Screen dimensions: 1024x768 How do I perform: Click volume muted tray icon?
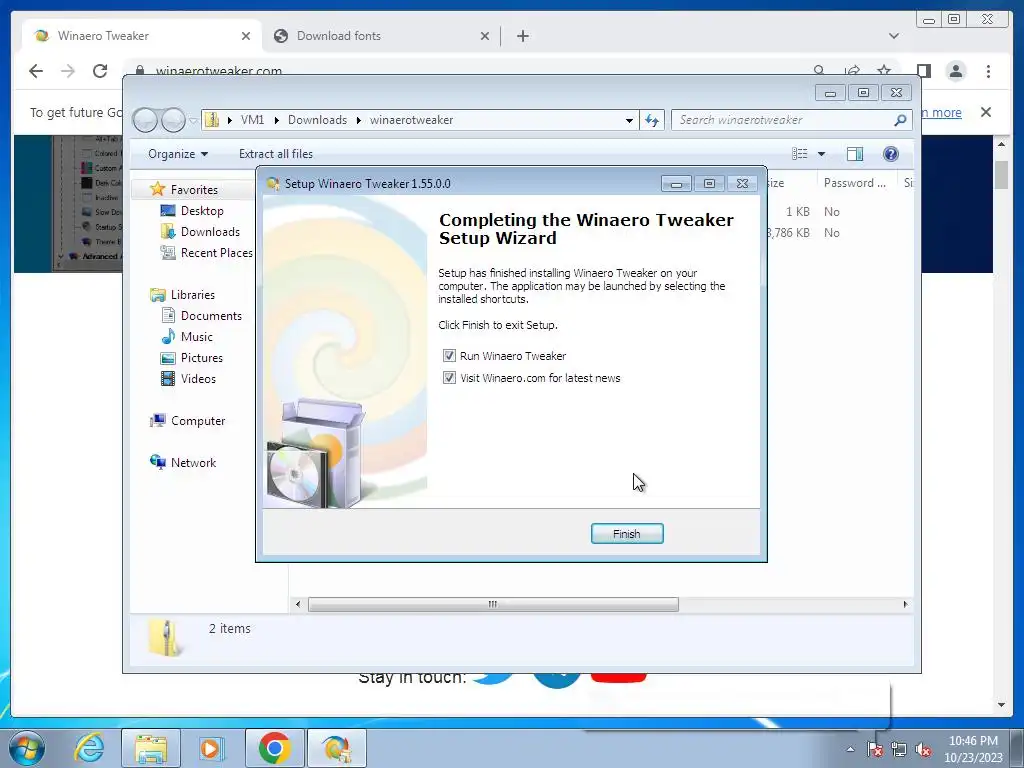click(x=923, y=750)
